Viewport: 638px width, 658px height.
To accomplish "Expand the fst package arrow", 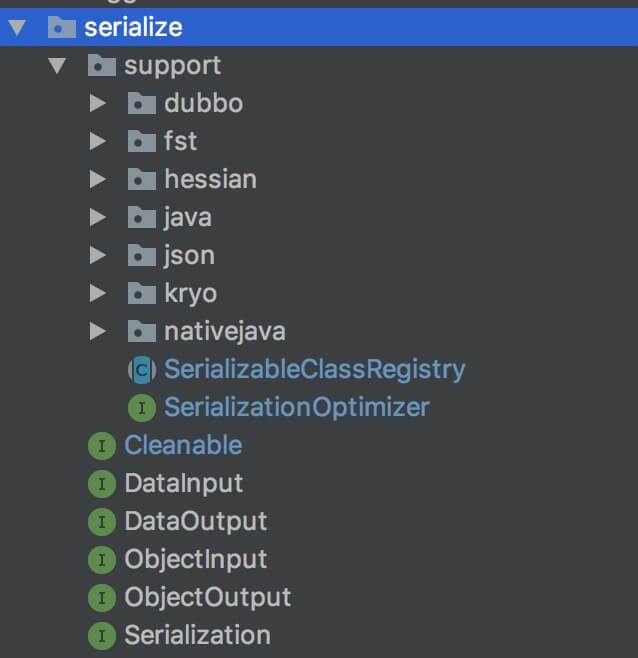I will point(97,141).
